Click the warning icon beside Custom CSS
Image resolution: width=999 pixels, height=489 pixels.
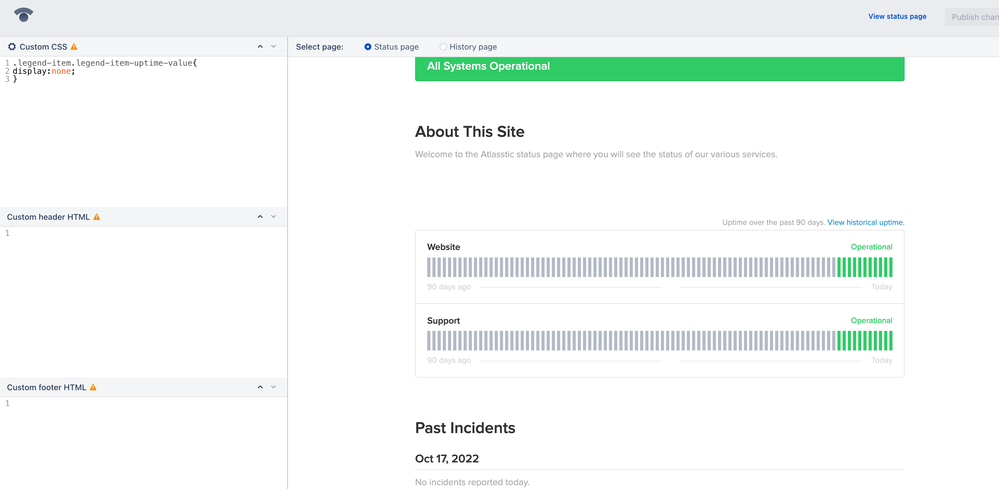(x=74, y=46)
